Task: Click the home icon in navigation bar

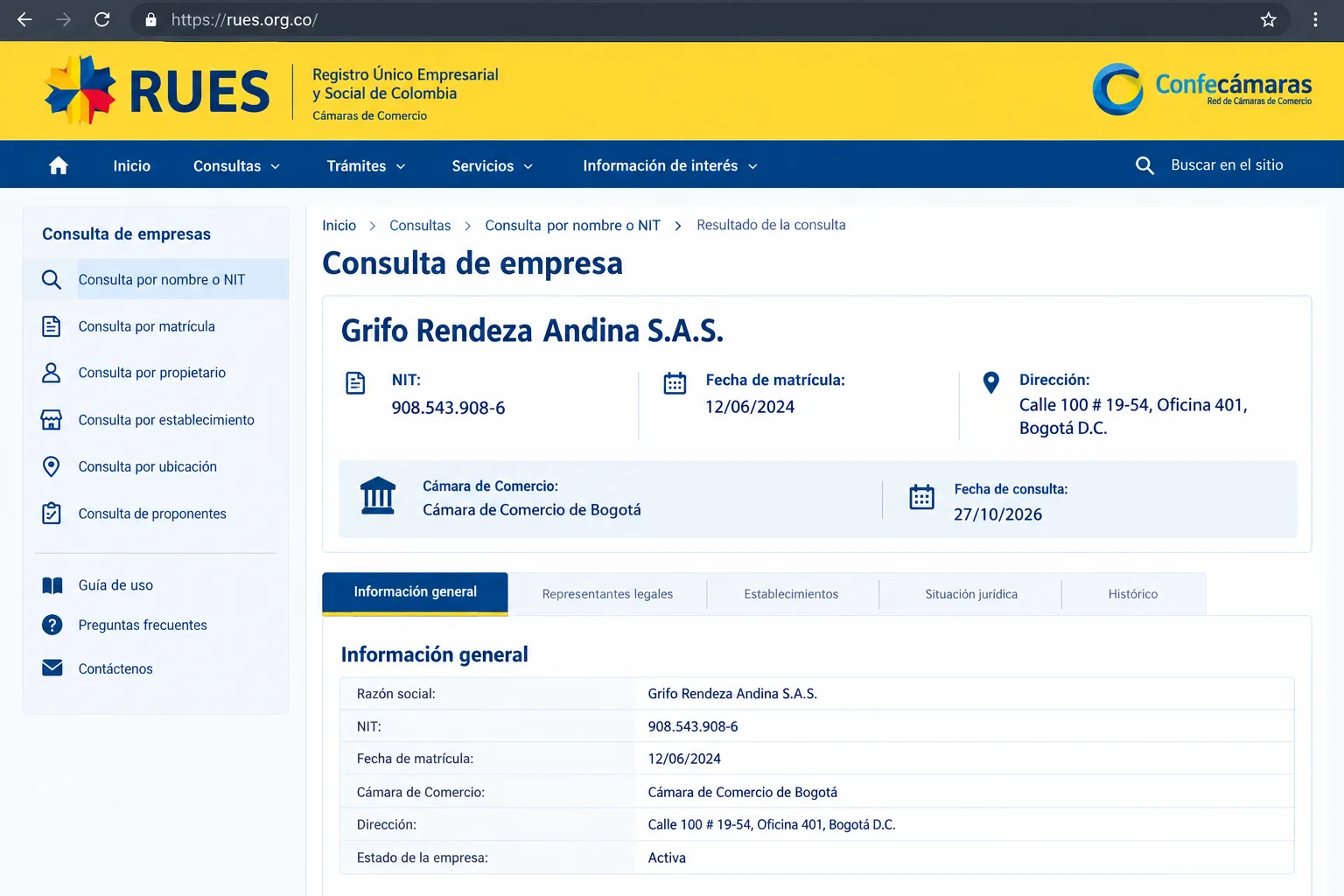Action: click(x=59, y=165)
